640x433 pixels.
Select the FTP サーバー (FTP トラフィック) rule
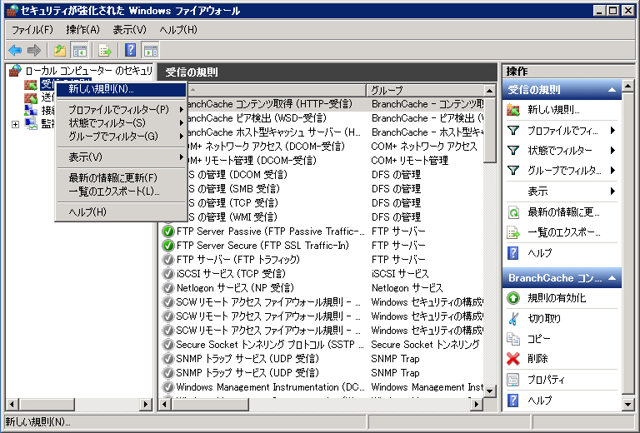(x=238, y=260)
